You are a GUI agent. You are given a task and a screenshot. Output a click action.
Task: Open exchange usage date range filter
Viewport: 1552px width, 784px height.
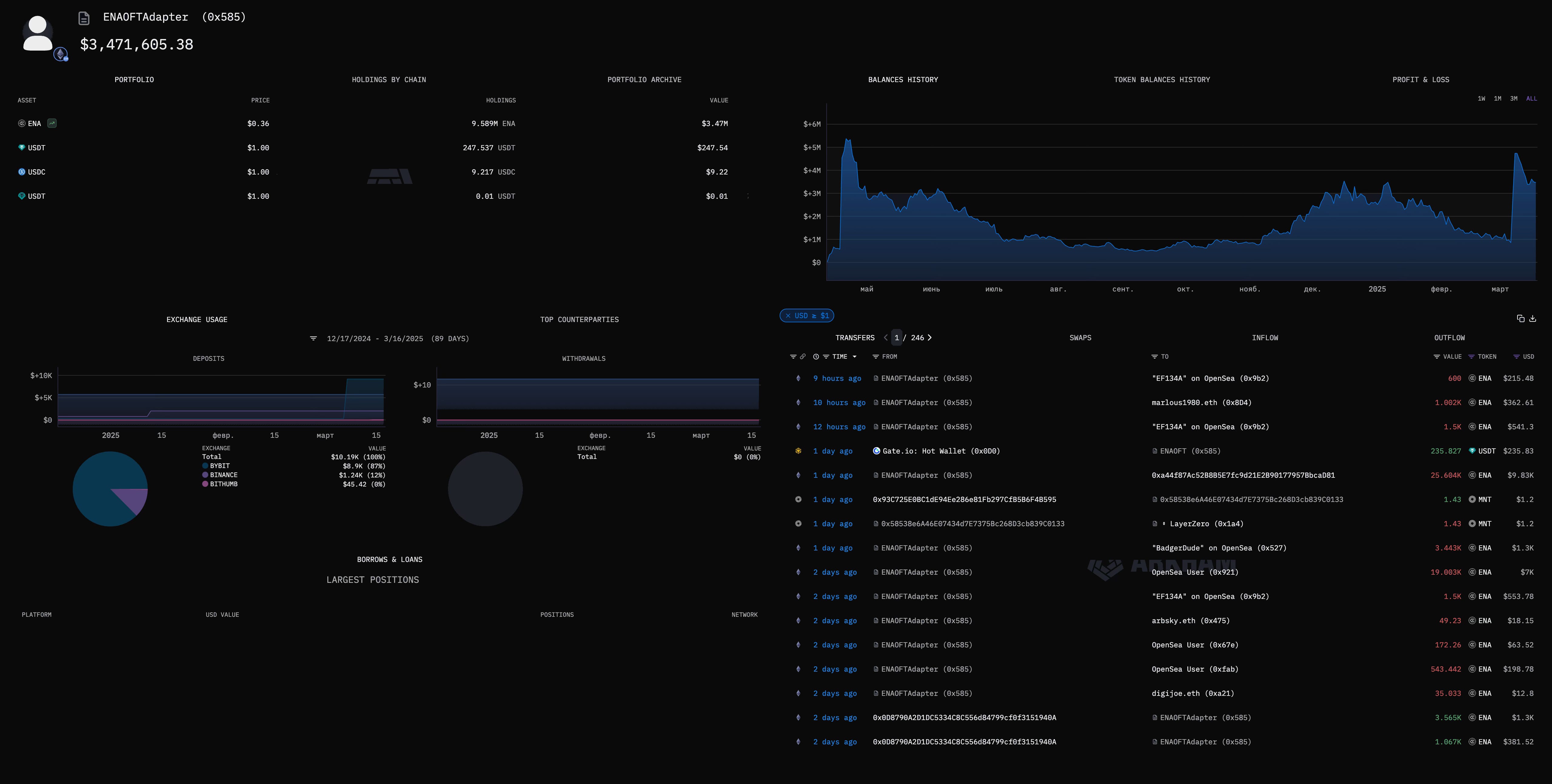[313, 338]
